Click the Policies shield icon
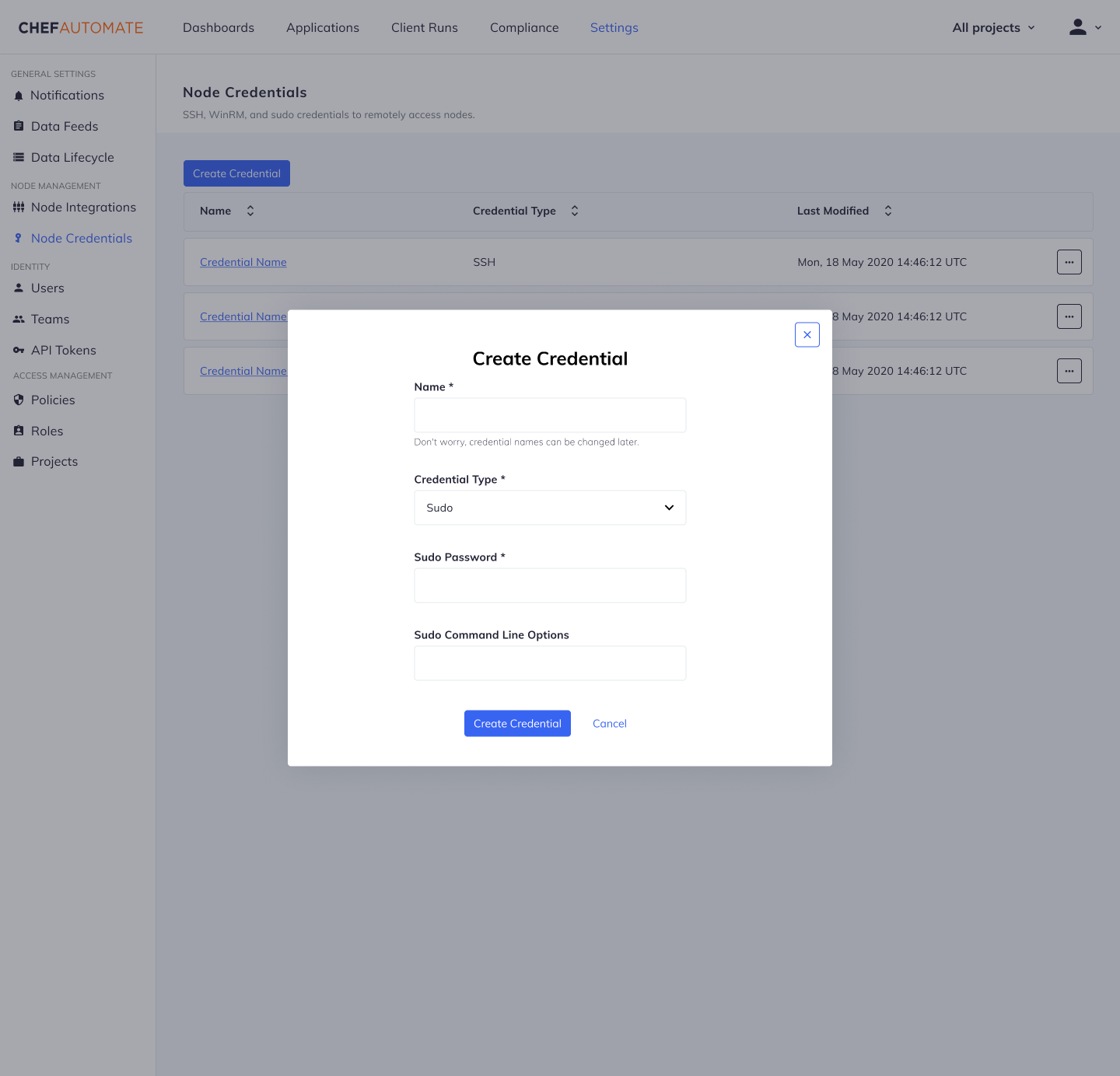This screenshot has width=1120, height=1076. pos(19,400)
